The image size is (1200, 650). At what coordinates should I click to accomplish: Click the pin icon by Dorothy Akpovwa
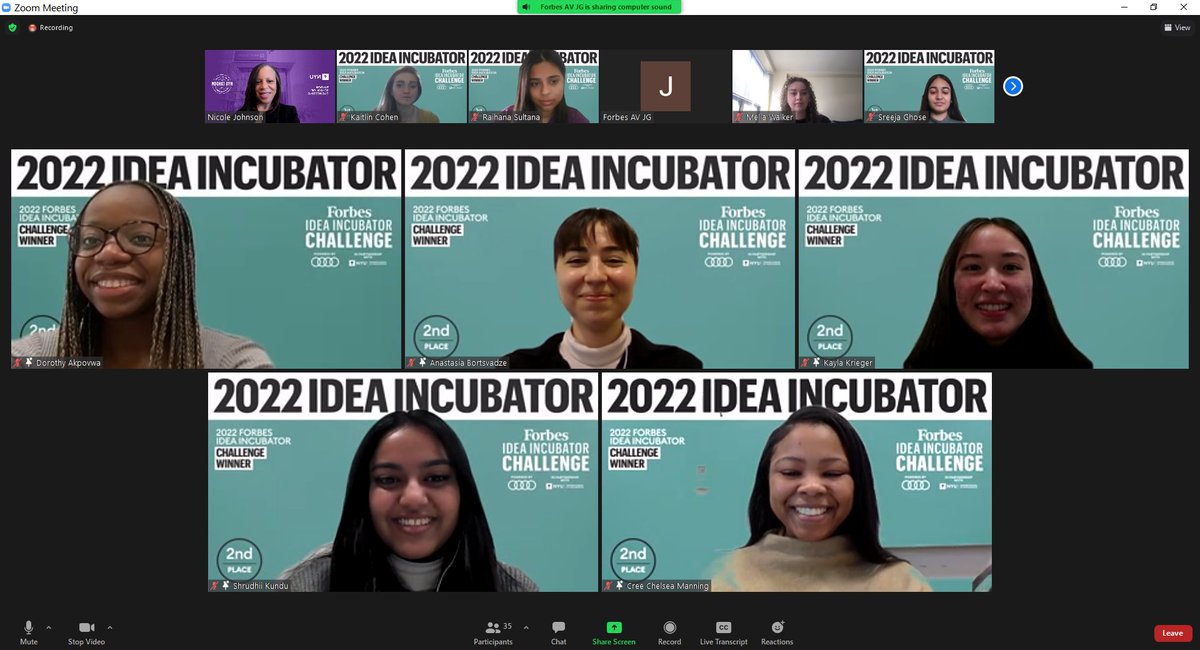[x=28, y=363]
